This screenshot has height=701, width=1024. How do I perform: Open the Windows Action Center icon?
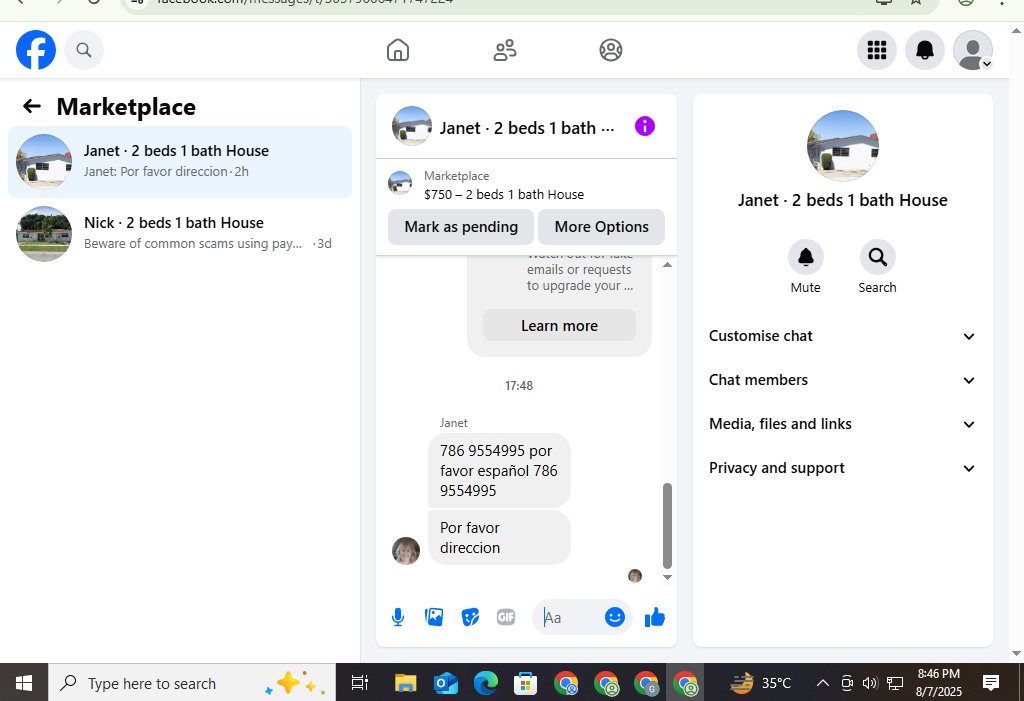click(x=991, y=683)
